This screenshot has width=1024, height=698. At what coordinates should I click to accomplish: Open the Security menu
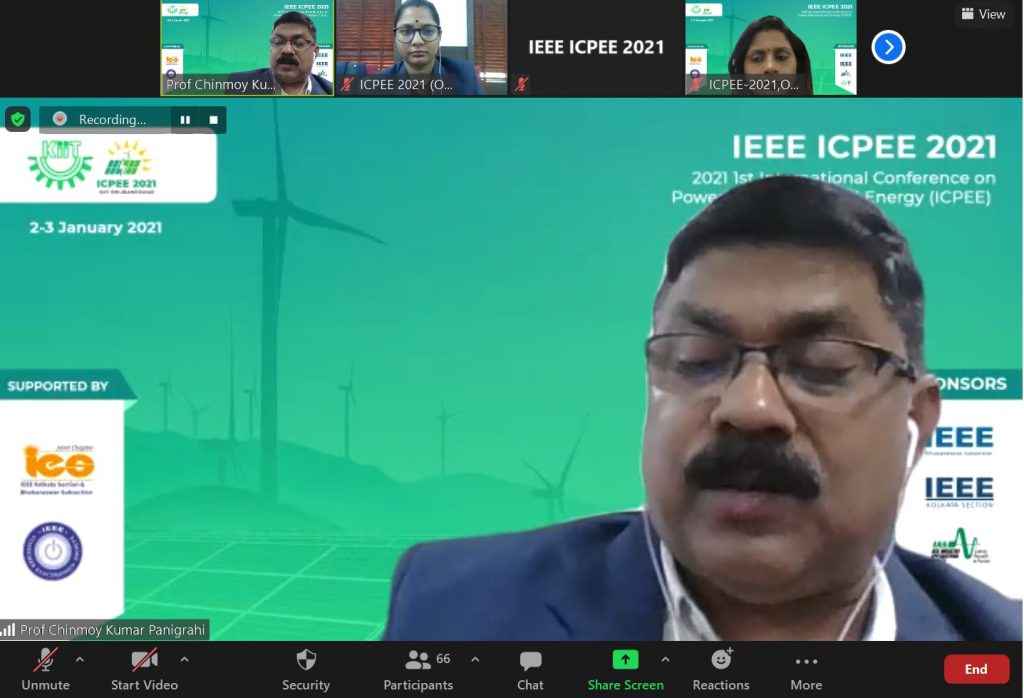click(x=306, y=668)
